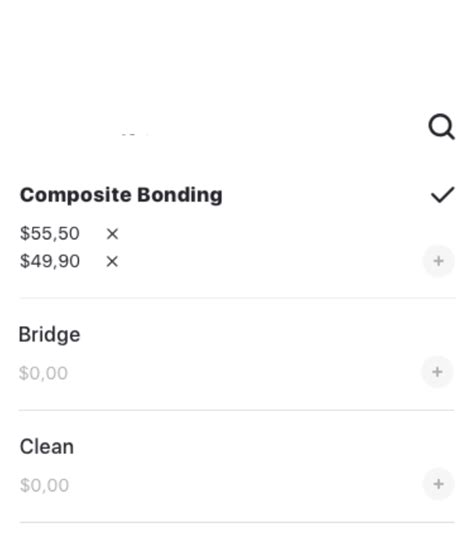Open search with the magnifier icon
This screenshot has height=541, width=474.
441,127
